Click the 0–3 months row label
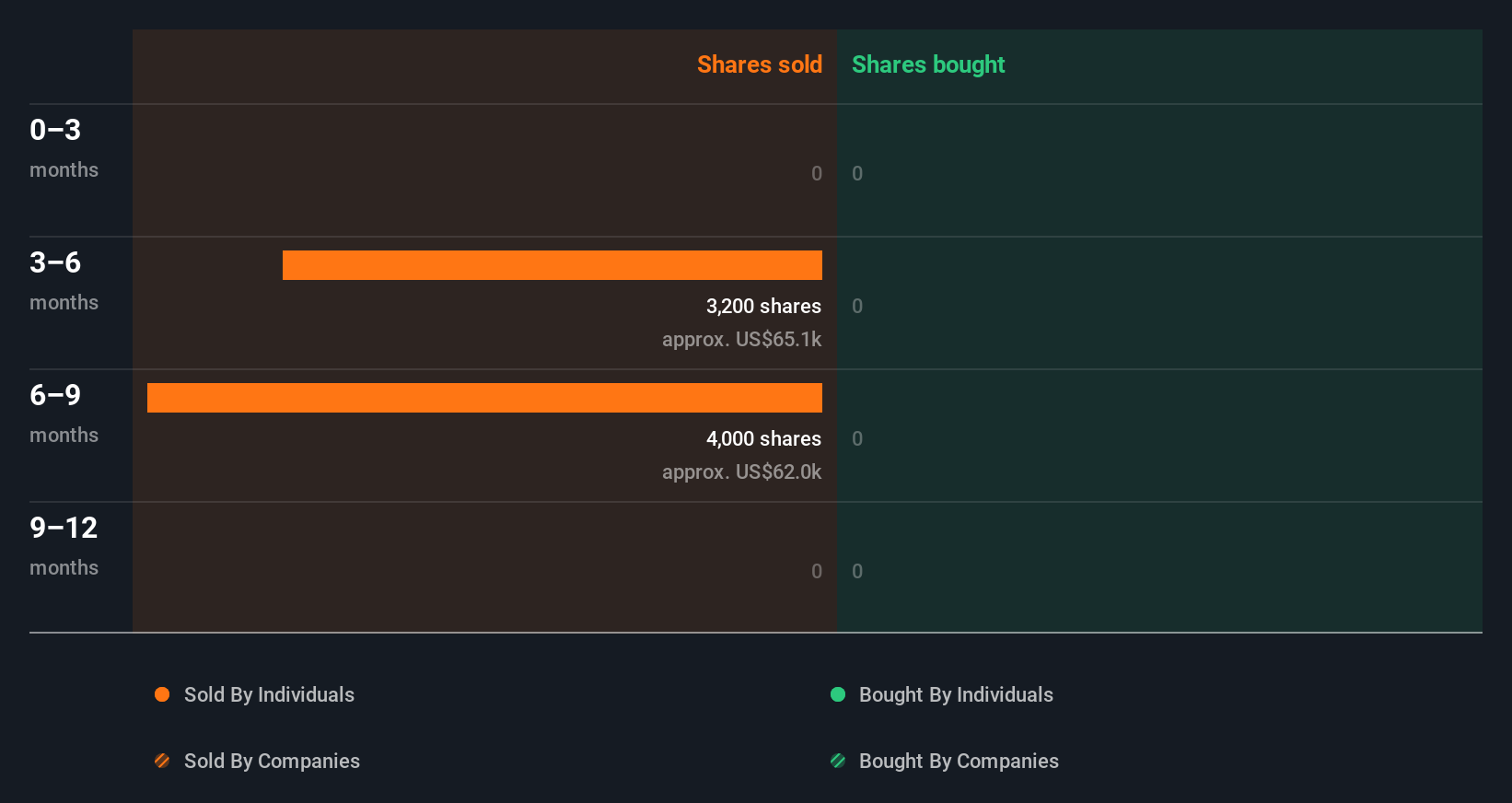This screenshot has width=1512, height=803. [x=64, y=147]
